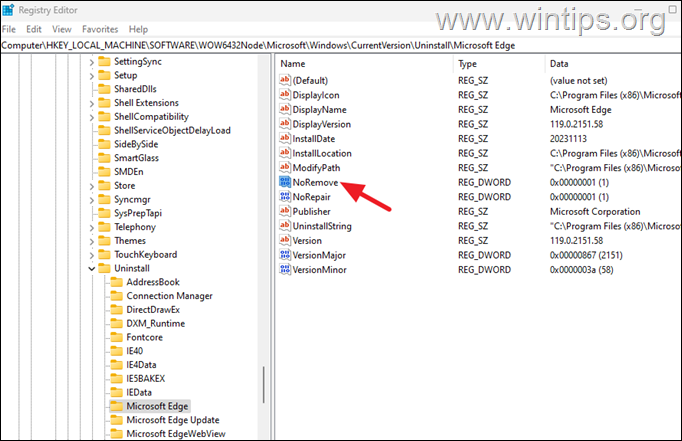Click the Microsoft Corporation publisher data
Screen dimensions: 682x441
click(x=595, y=211)
